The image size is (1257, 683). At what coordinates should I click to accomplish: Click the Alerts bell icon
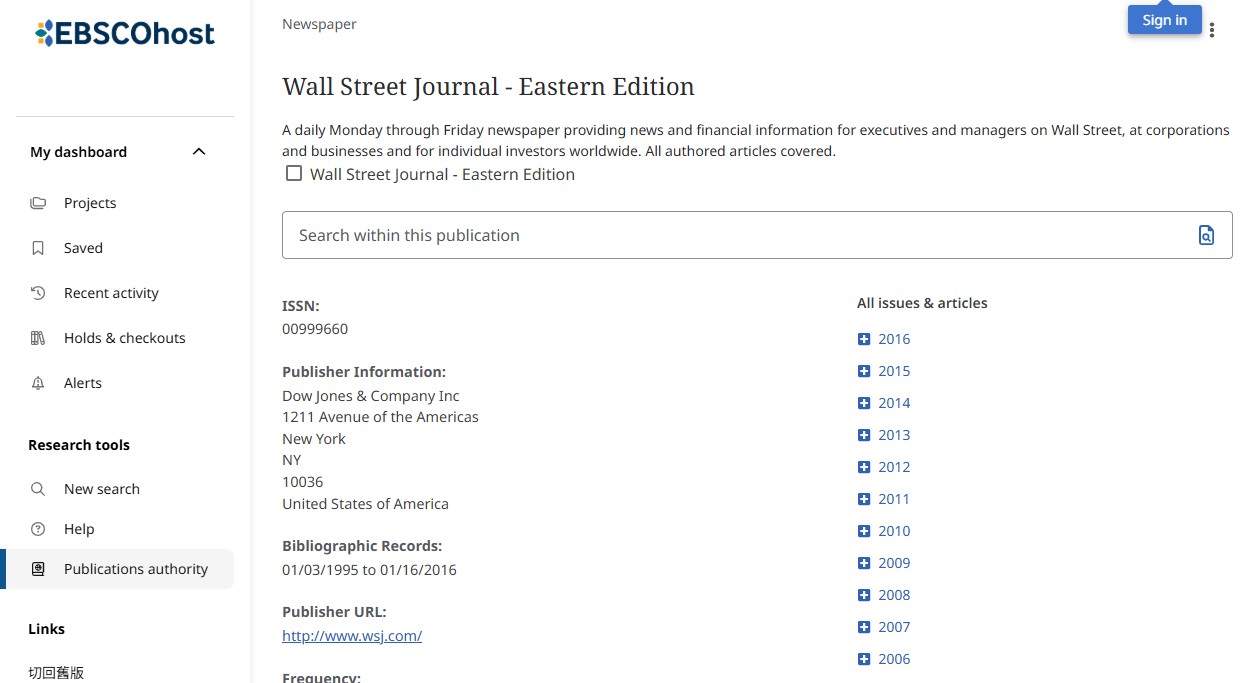(x=38, y=383)
